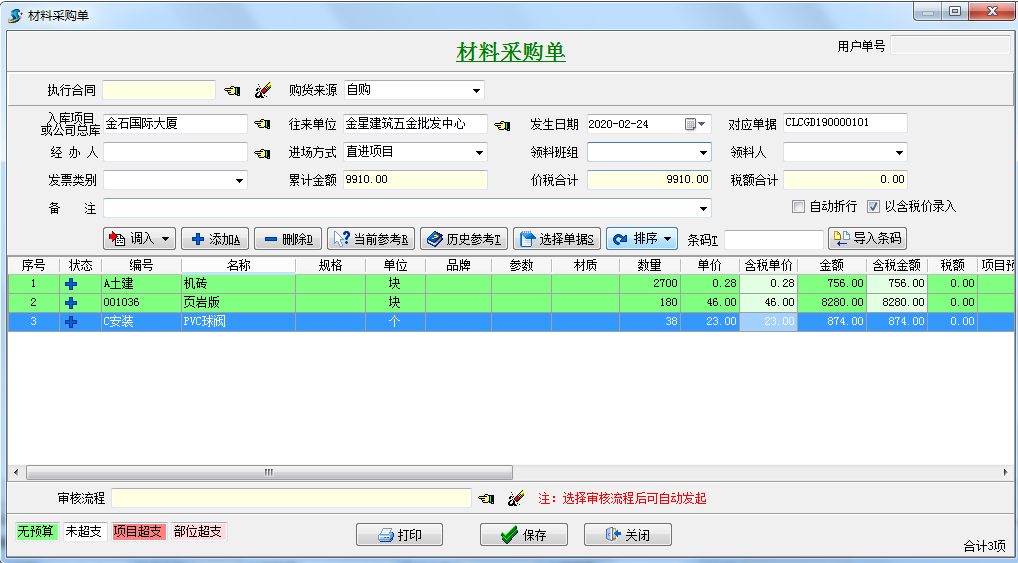Enable the 自动折行 checkbox
Image resolution: width=1018 pixels, height=563 pixels.
(798, 207)
